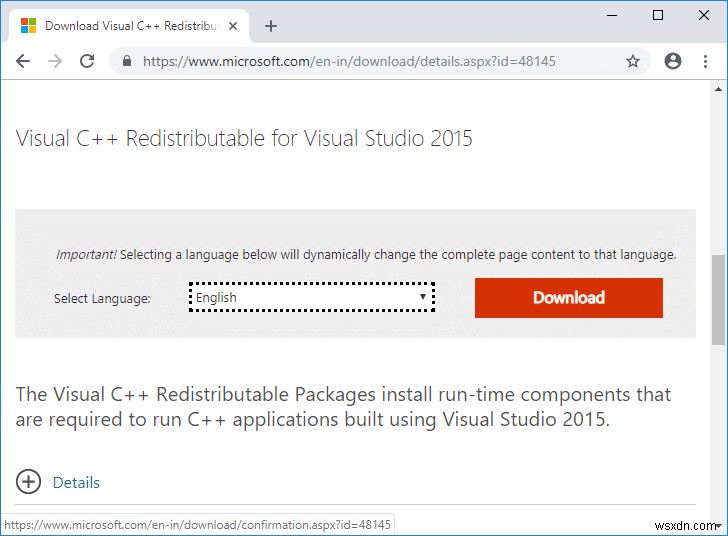
Task: Expand Details with the plus circle icon
Action: [28, 482]
